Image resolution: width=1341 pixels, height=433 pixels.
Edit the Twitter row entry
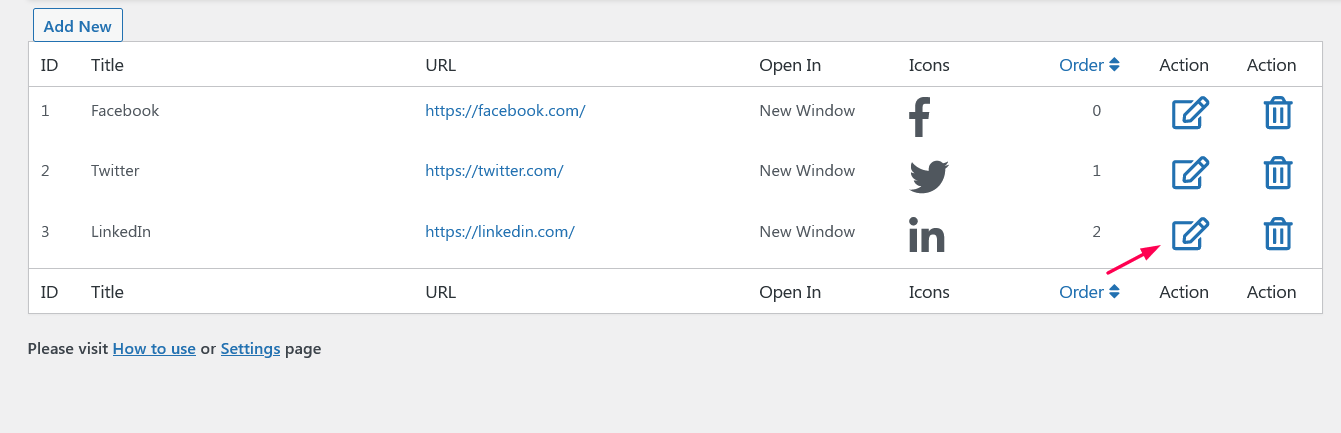(x=1191, y=173)
